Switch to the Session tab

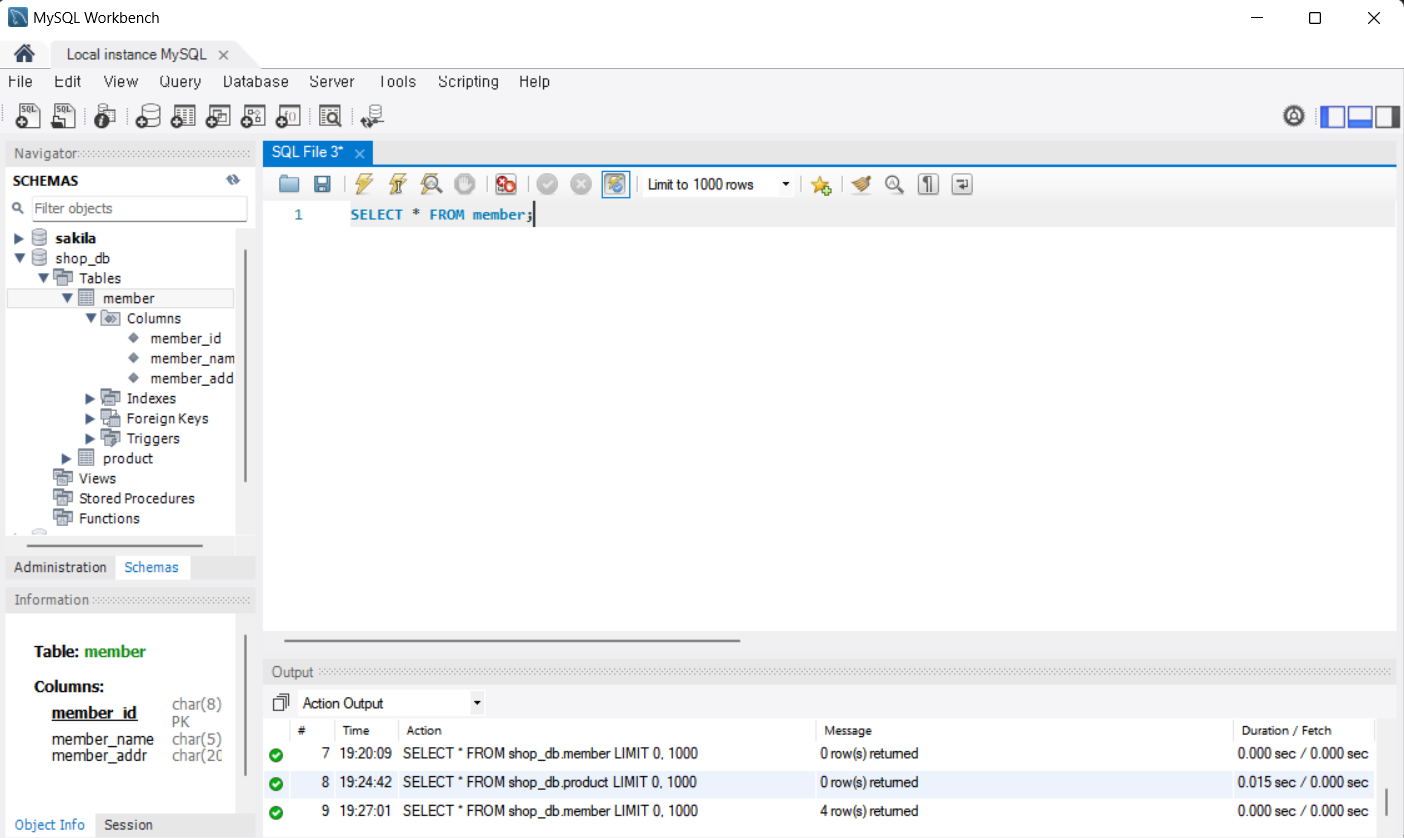pos(129,825)
